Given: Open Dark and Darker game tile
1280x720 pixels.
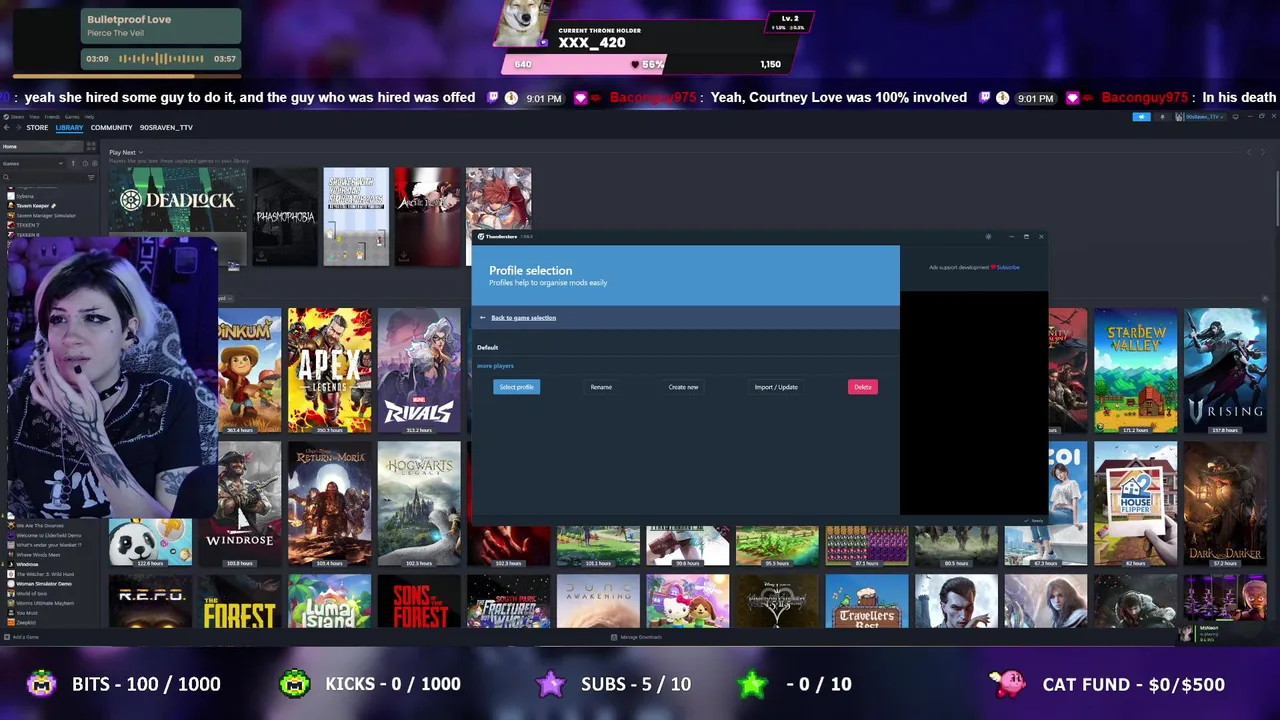Looking at the screenshot, I should (x=1225, y=504).
